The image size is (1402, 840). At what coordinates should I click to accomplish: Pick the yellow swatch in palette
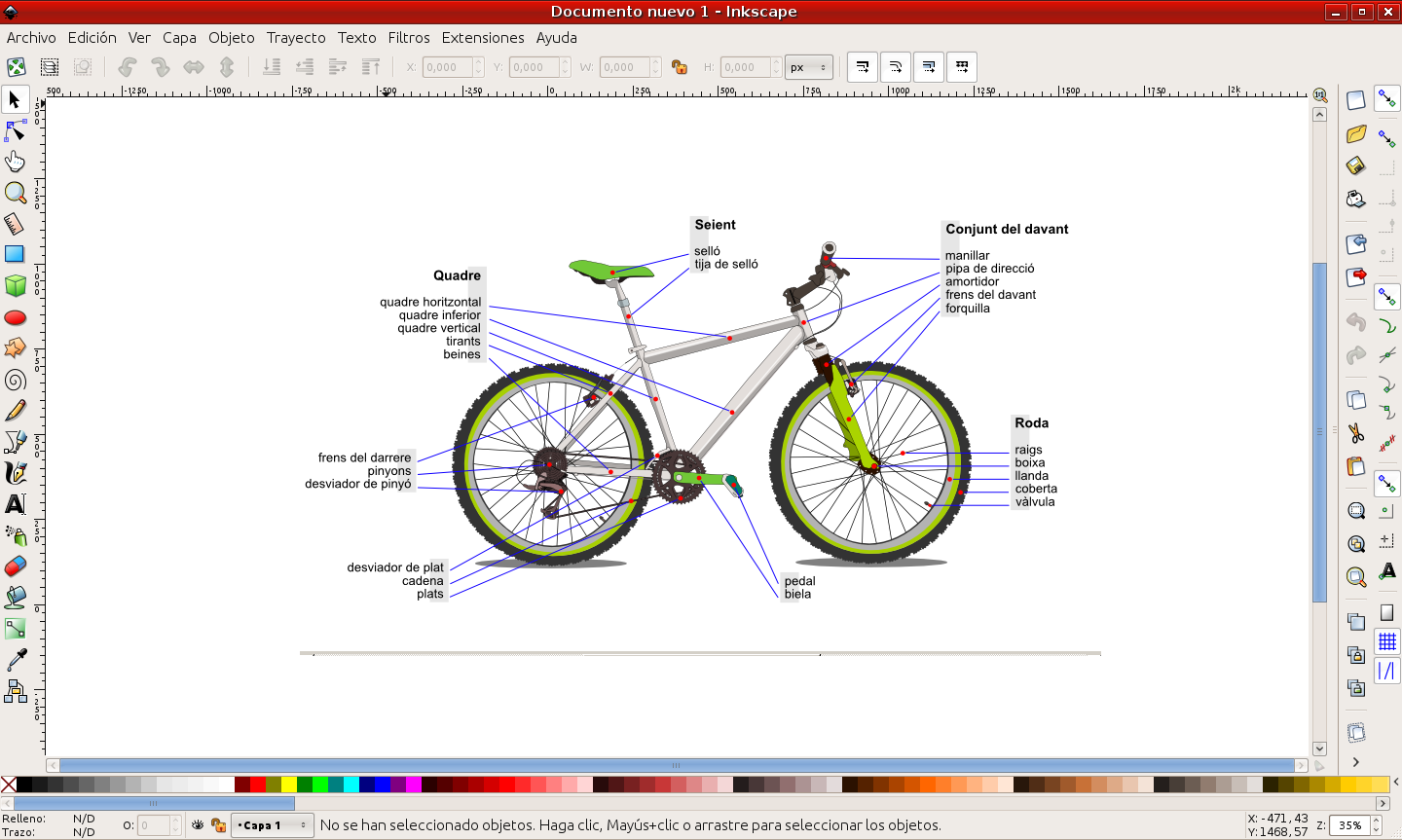click(289, 785)
